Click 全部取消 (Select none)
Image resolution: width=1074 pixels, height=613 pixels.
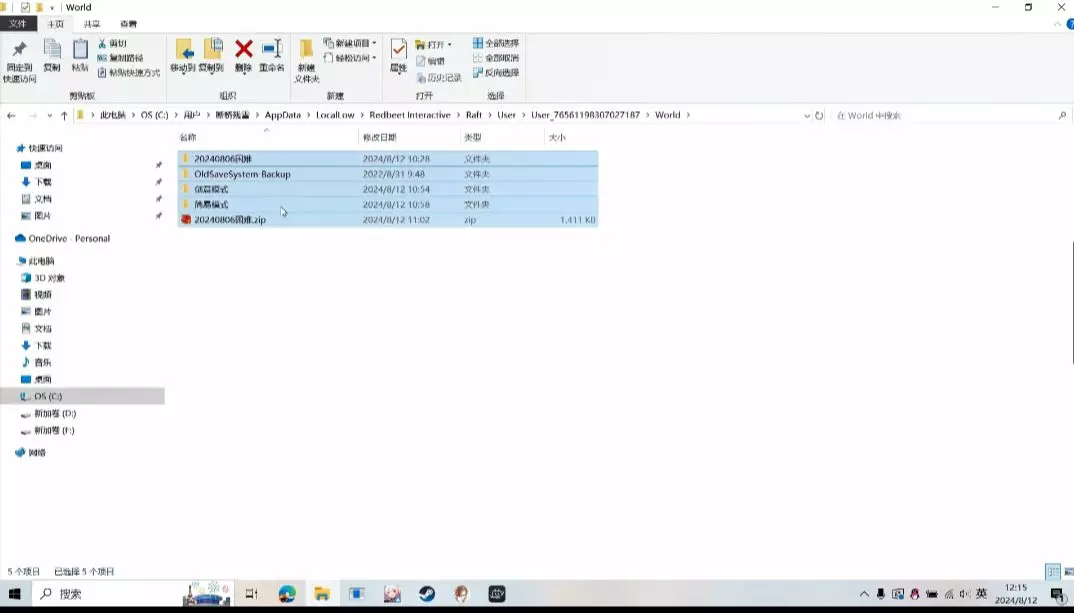pyautogui.click(x=496, y=58)
